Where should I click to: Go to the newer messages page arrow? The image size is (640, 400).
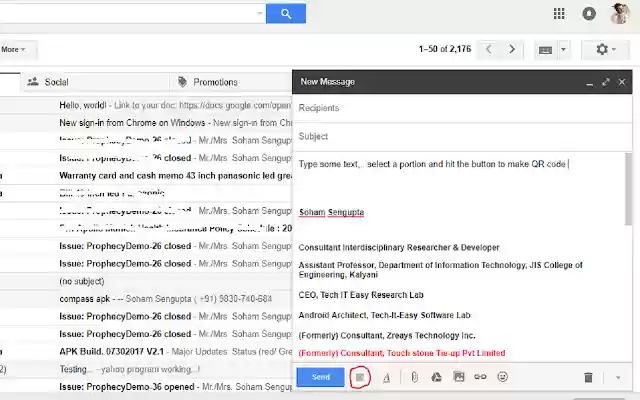pos(489,49)
